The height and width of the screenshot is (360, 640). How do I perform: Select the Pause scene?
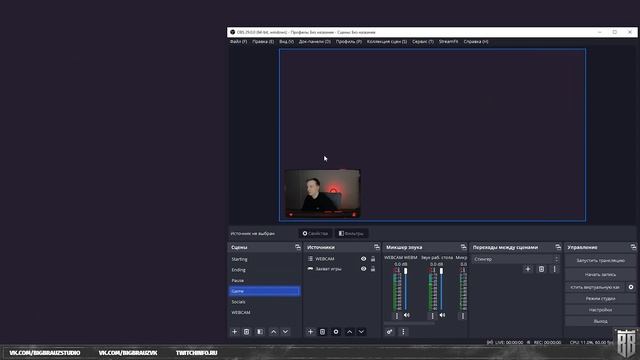point(264,280)
